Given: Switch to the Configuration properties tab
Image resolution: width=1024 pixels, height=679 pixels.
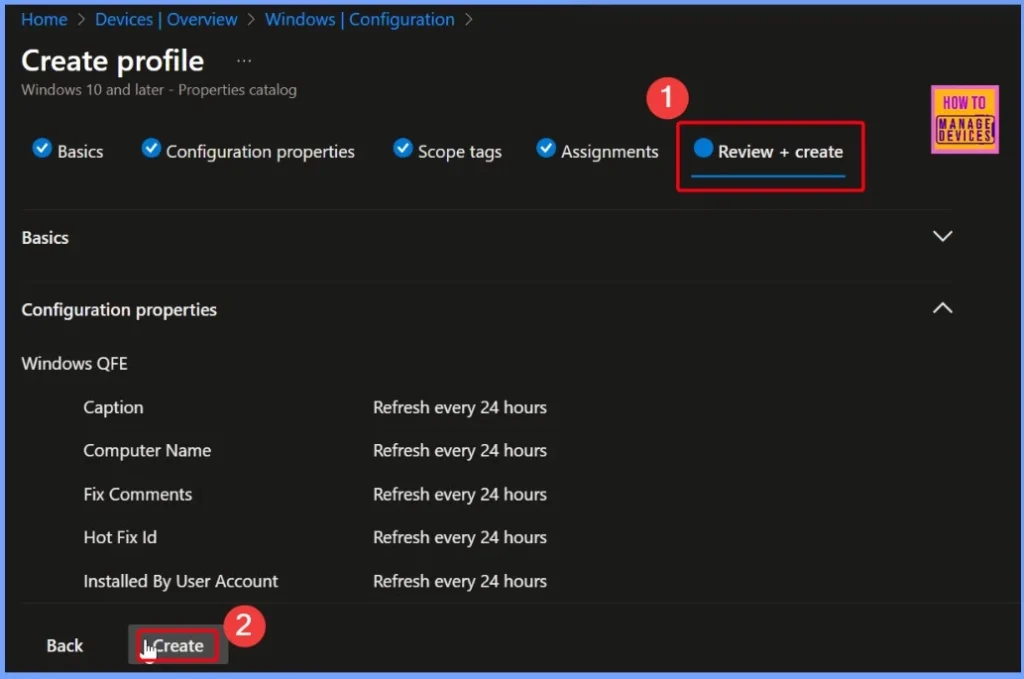Looking at the screenshot, I should point(248,151).
